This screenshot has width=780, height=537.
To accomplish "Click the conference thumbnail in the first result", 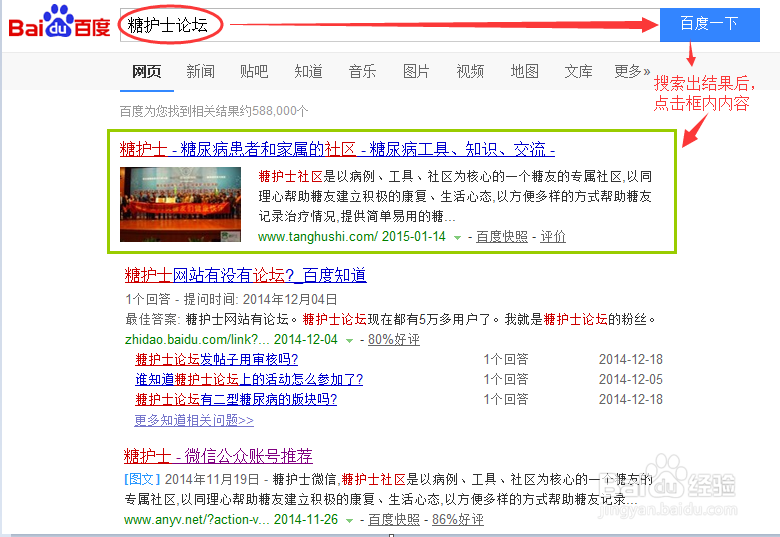I will (181, 204).
